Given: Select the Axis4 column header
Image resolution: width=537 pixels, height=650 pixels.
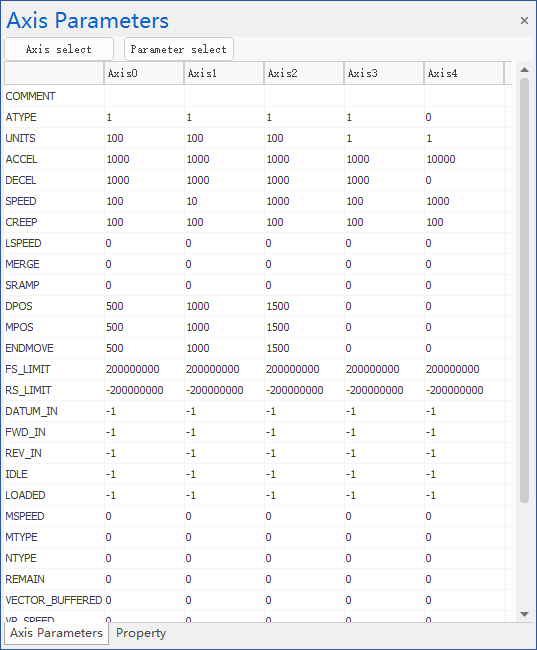Looking at the screenshot, I should click(x=464, y=73).
